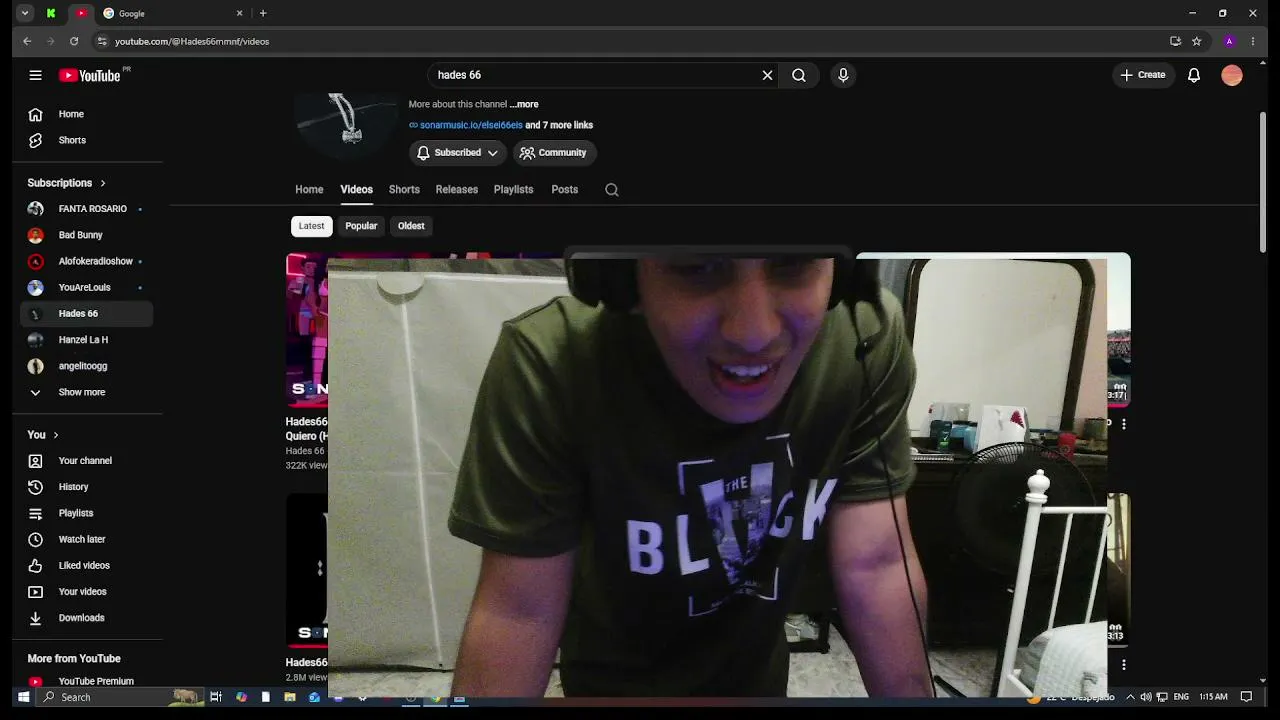Switch to the channel Shorts tab
Viewport: 1280px width, 720px height.
(404, 189)
